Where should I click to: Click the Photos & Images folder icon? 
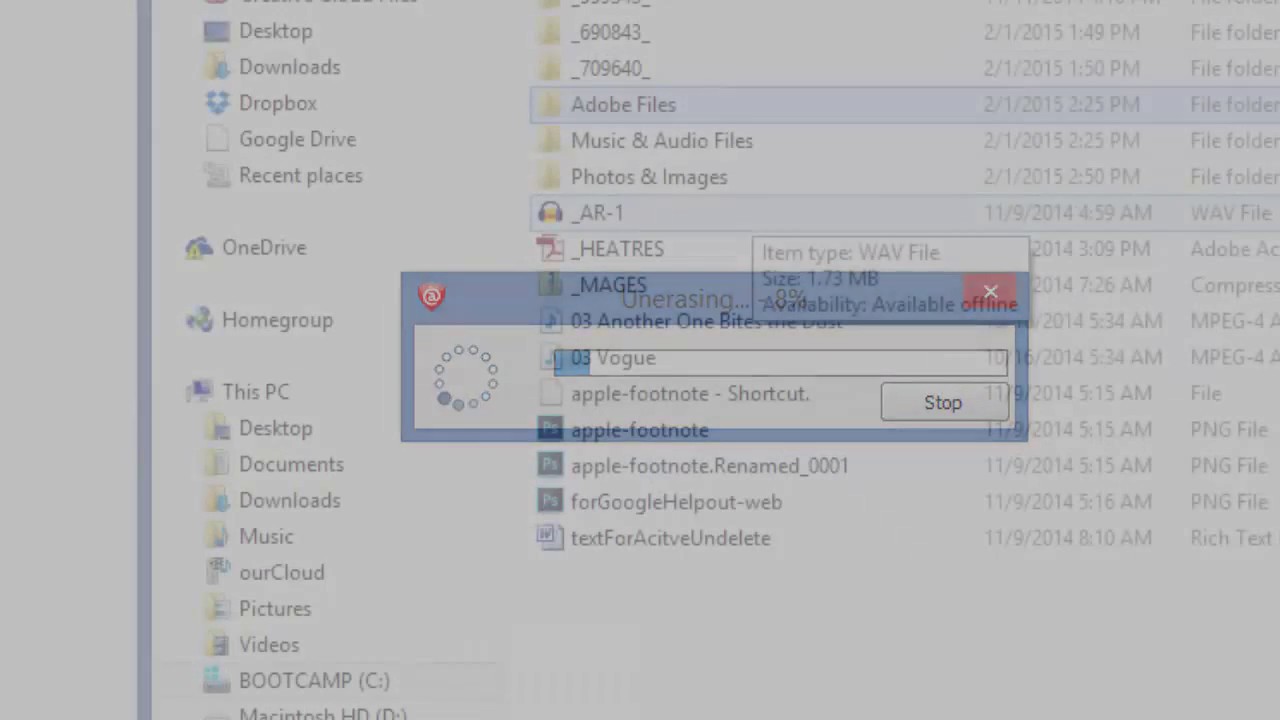coord(550,177)
